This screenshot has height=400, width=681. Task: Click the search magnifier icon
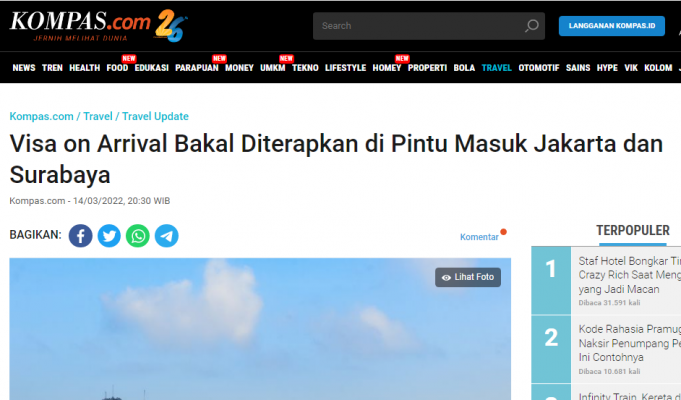(532, 26)
